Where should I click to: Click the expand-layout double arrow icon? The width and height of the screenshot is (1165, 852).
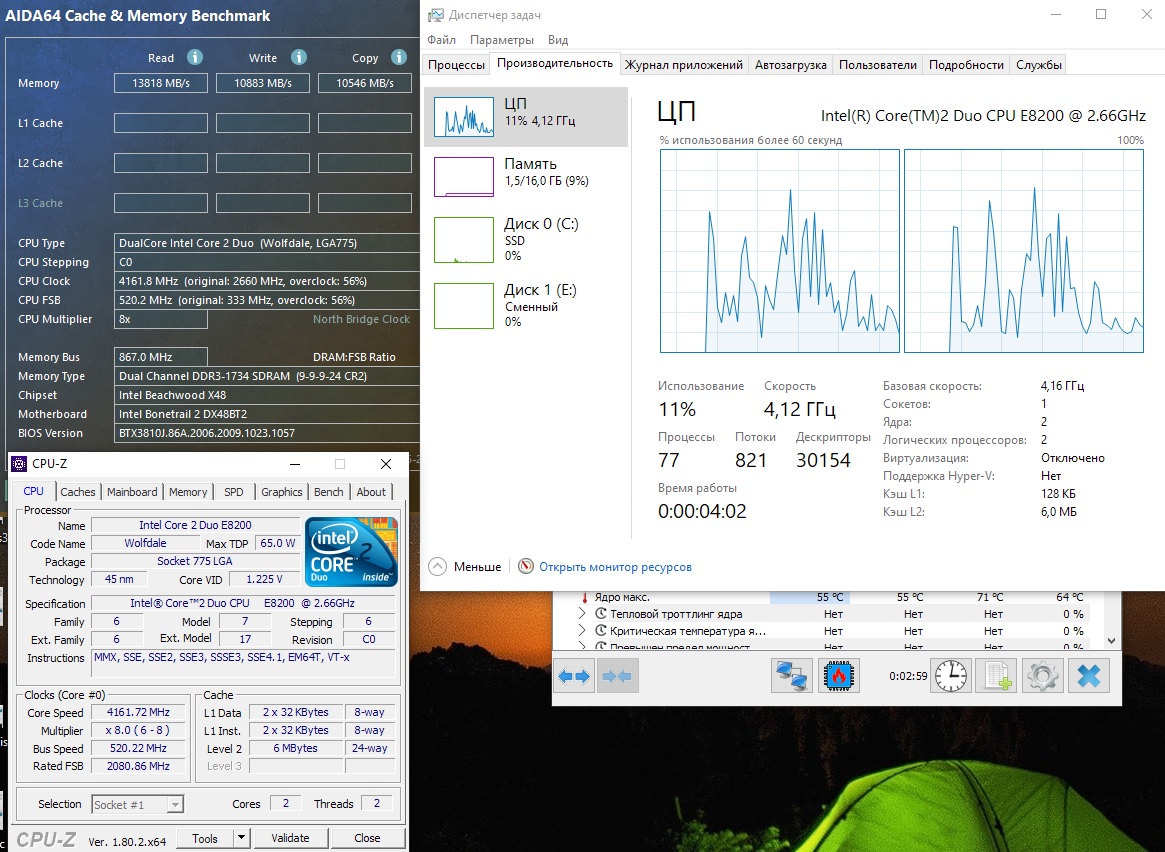(x=574, y=676)
